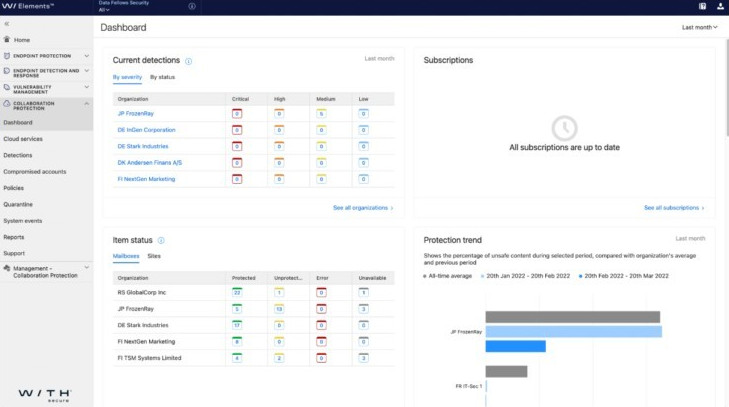Viewport: 729px width, 407px height.
Task: Open the info icon next to Data Fellows Security
Action: [x=192, y=6]
